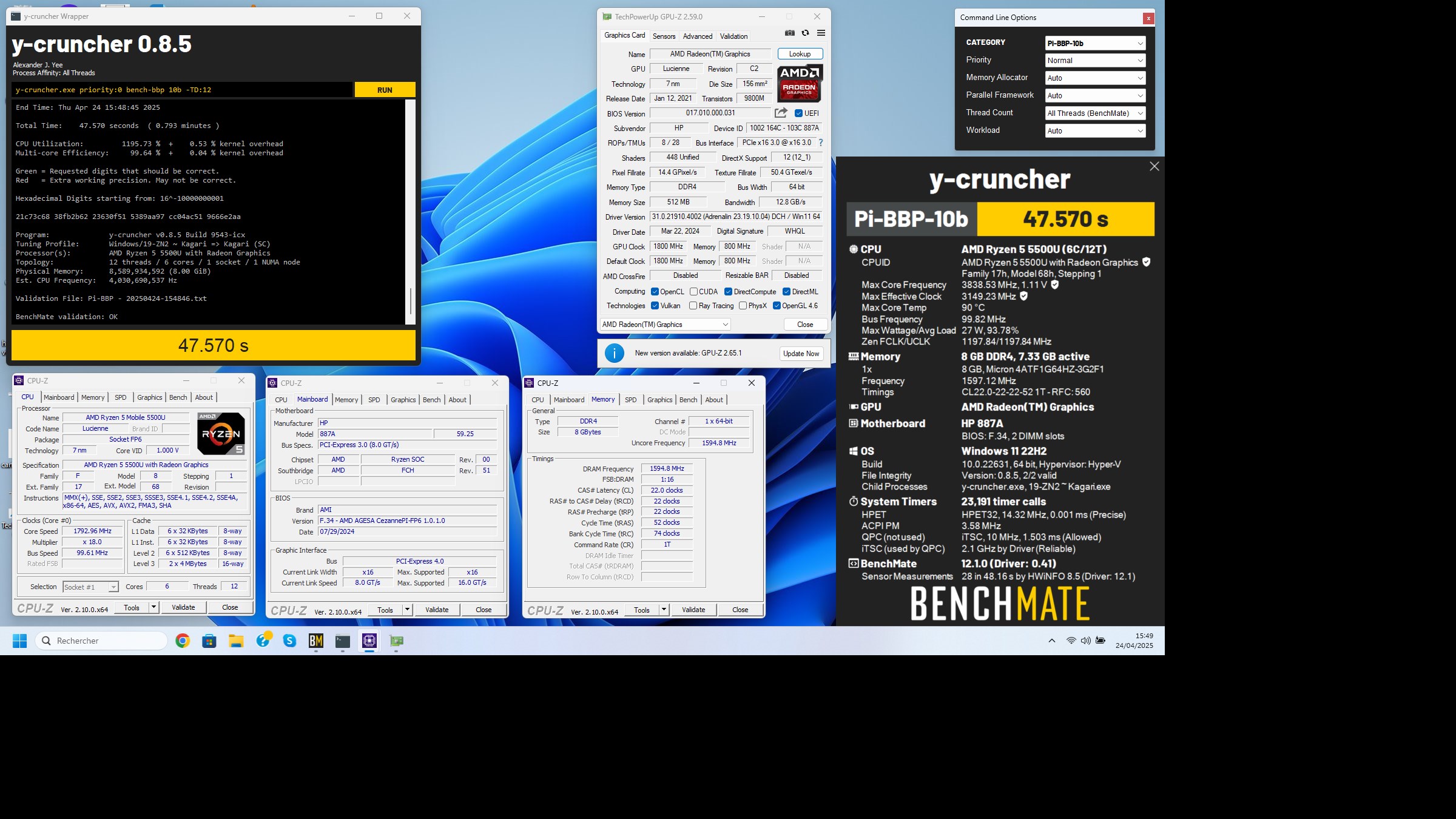Click the GPU-Z screenshot camera icon
The width and height of the screenshot is (1456, 819).
coord(789,33)
